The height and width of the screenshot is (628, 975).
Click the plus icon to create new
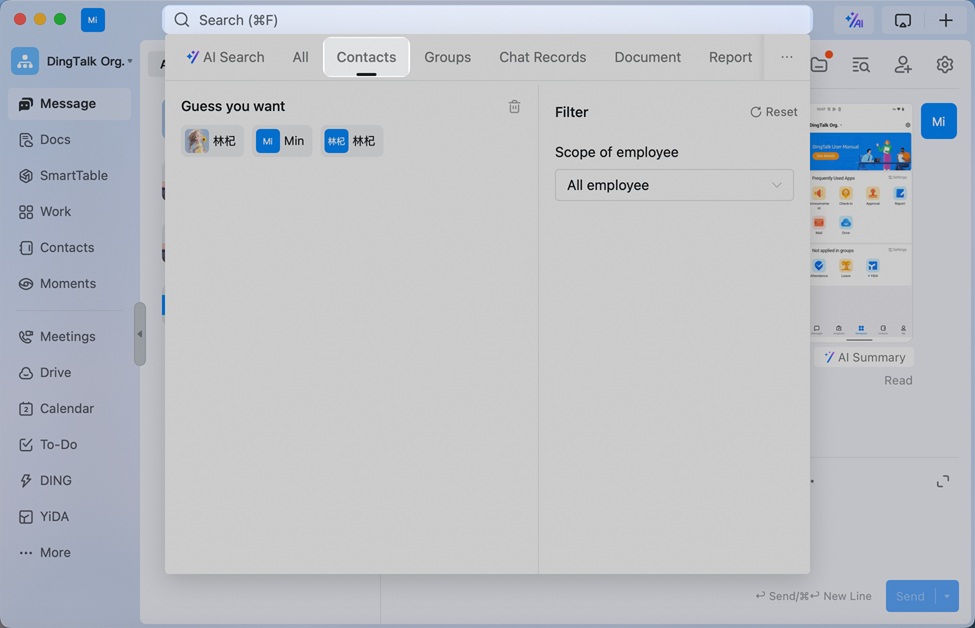pos(946,21)
